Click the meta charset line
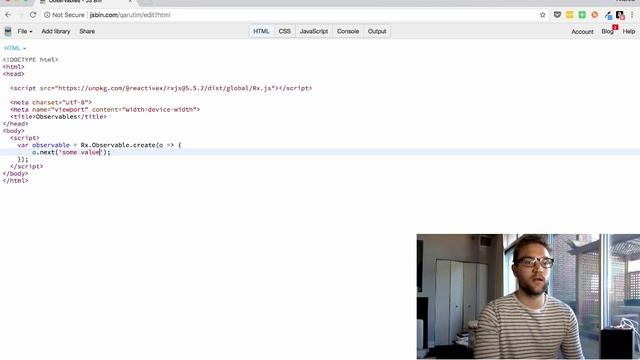The image size is (640, 360). click(x=51, y=102)
